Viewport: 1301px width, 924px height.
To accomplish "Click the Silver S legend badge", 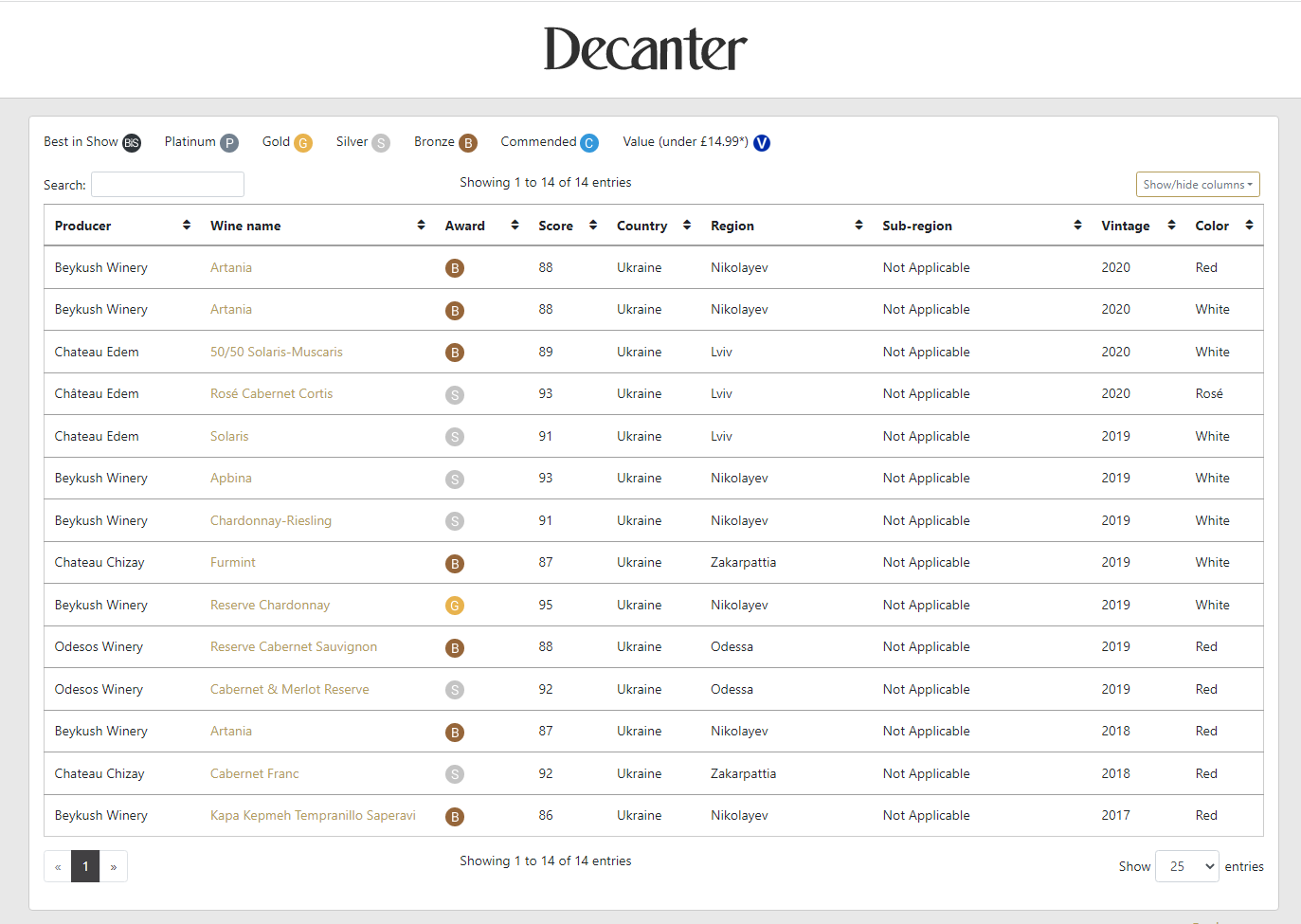I will point(381,143).
